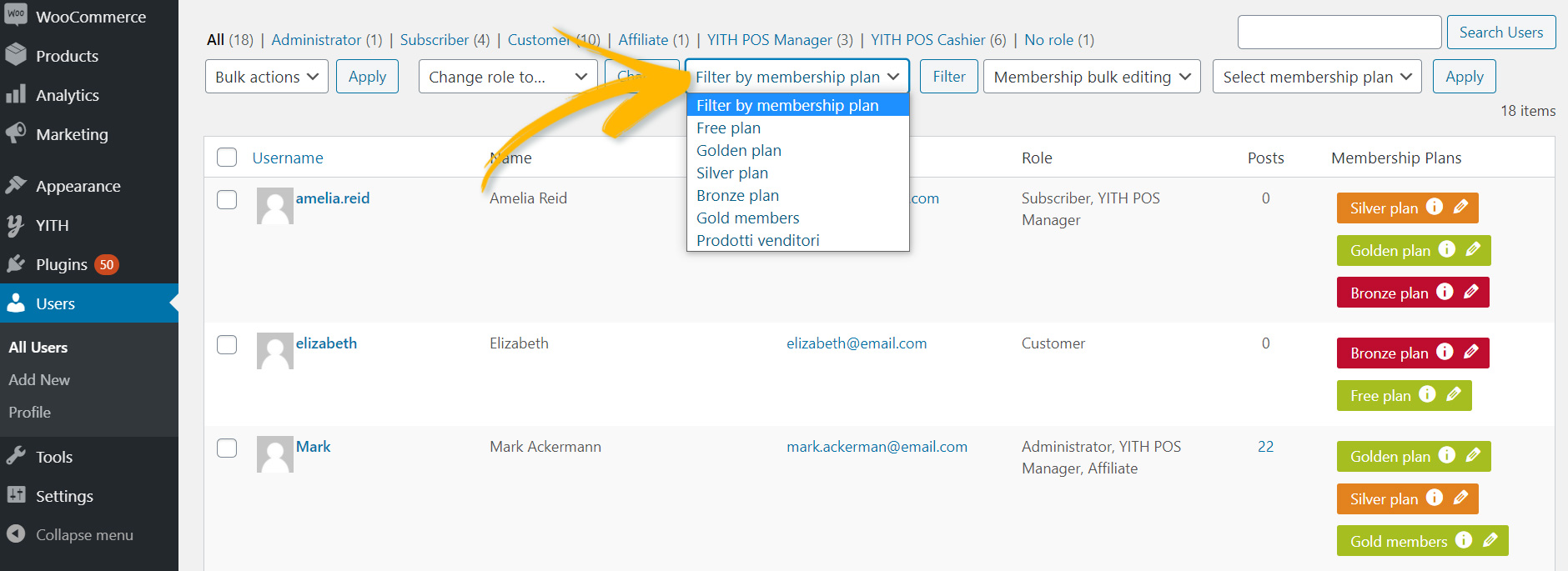Filter users by Administrator role link

coord(316,39)
